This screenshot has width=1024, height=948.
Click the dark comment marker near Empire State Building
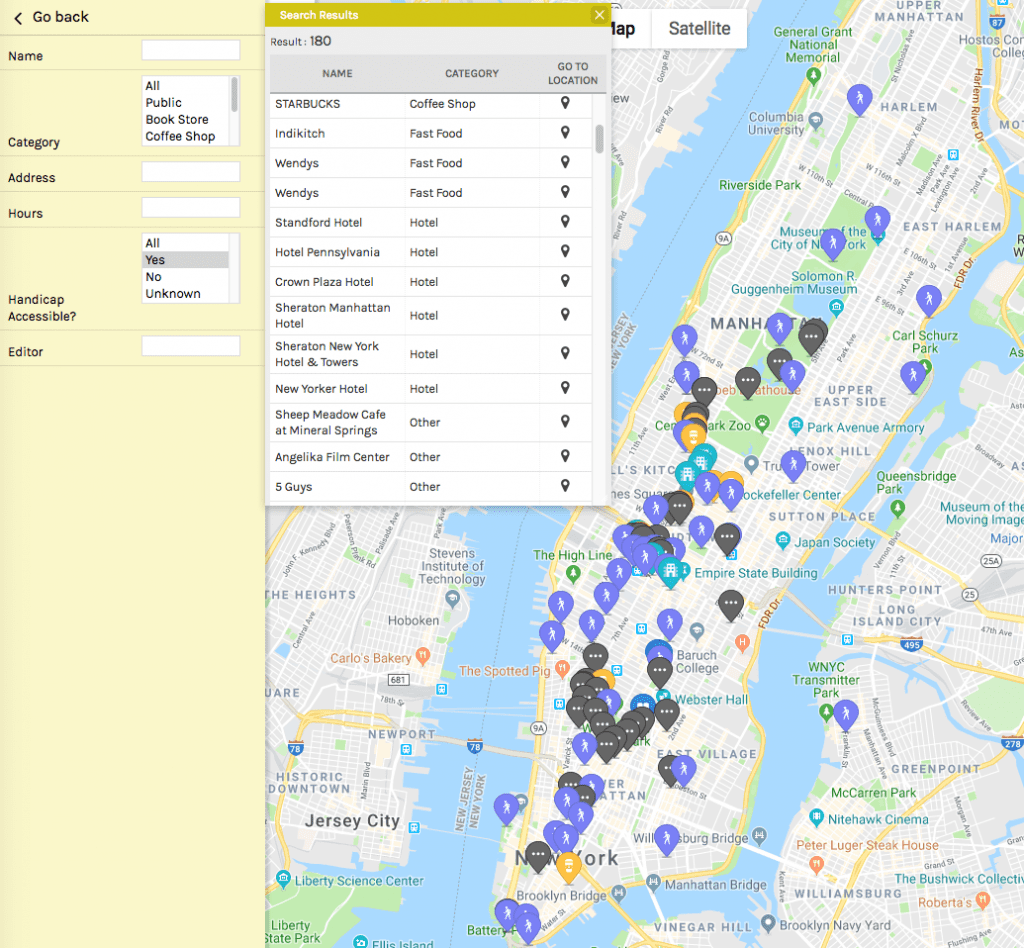click(x=729, y=538)
